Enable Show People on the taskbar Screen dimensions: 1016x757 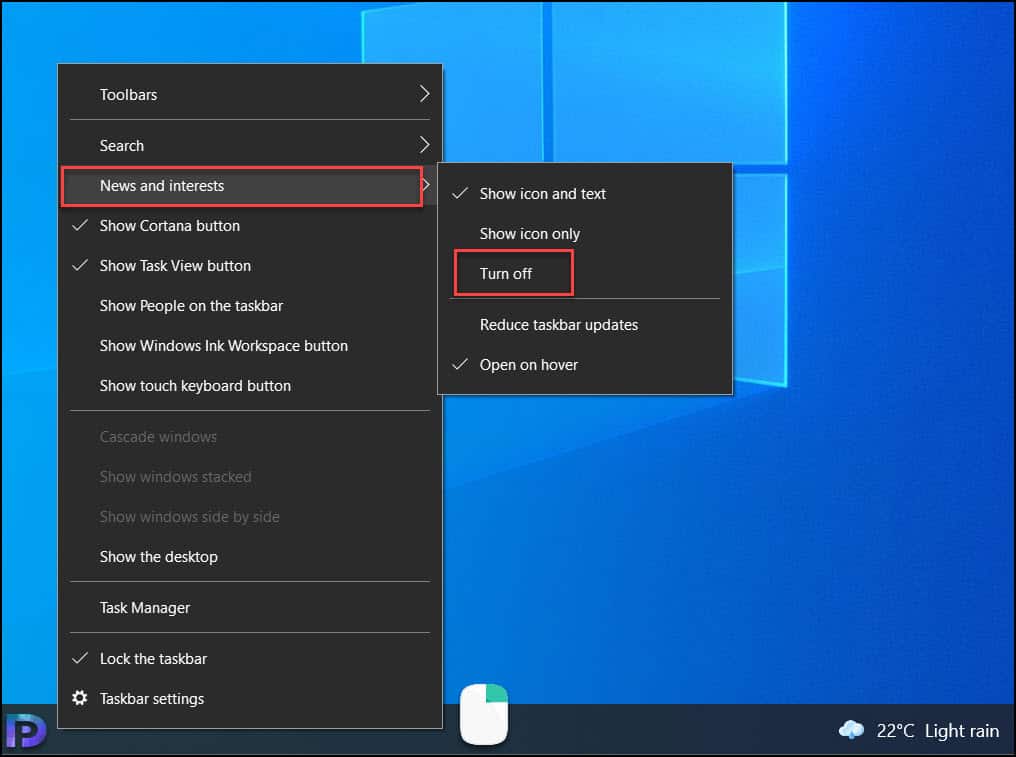[x=250, y=306]
